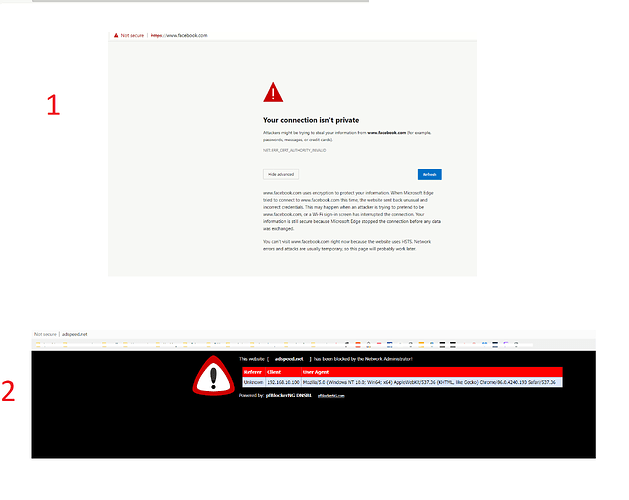Image resolution: width=629 pixels, height=500 pixels.
Task: Click the NET::ERR_CERT_AUTHORITY_INVALID error code
Action: [294, 150]
